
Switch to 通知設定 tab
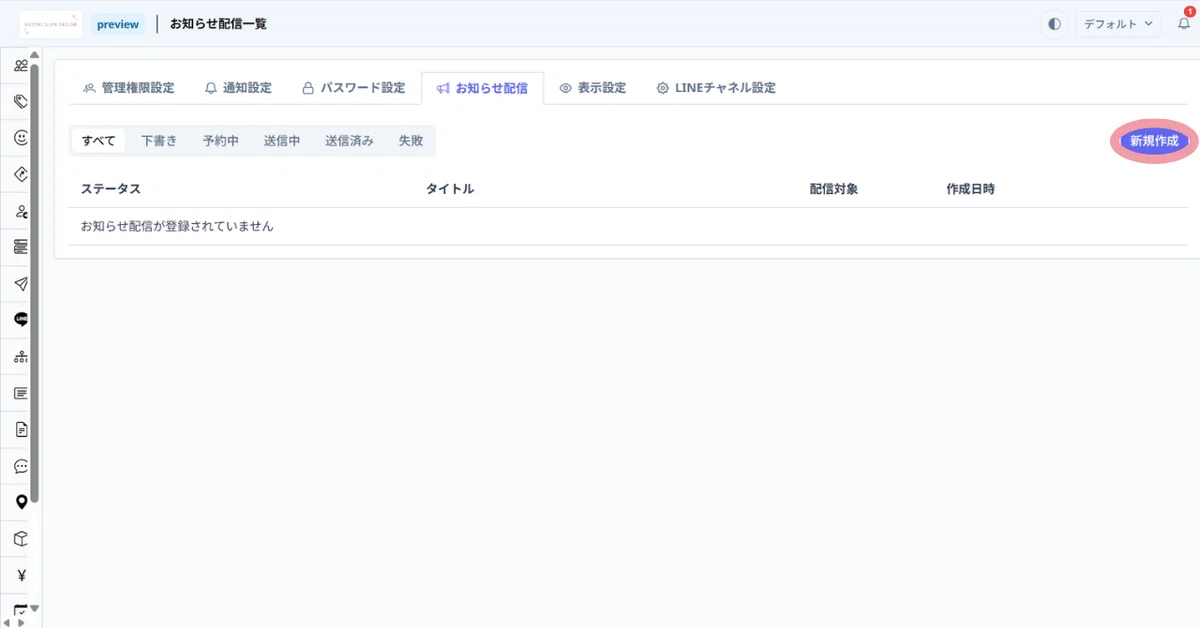point(238,88)
